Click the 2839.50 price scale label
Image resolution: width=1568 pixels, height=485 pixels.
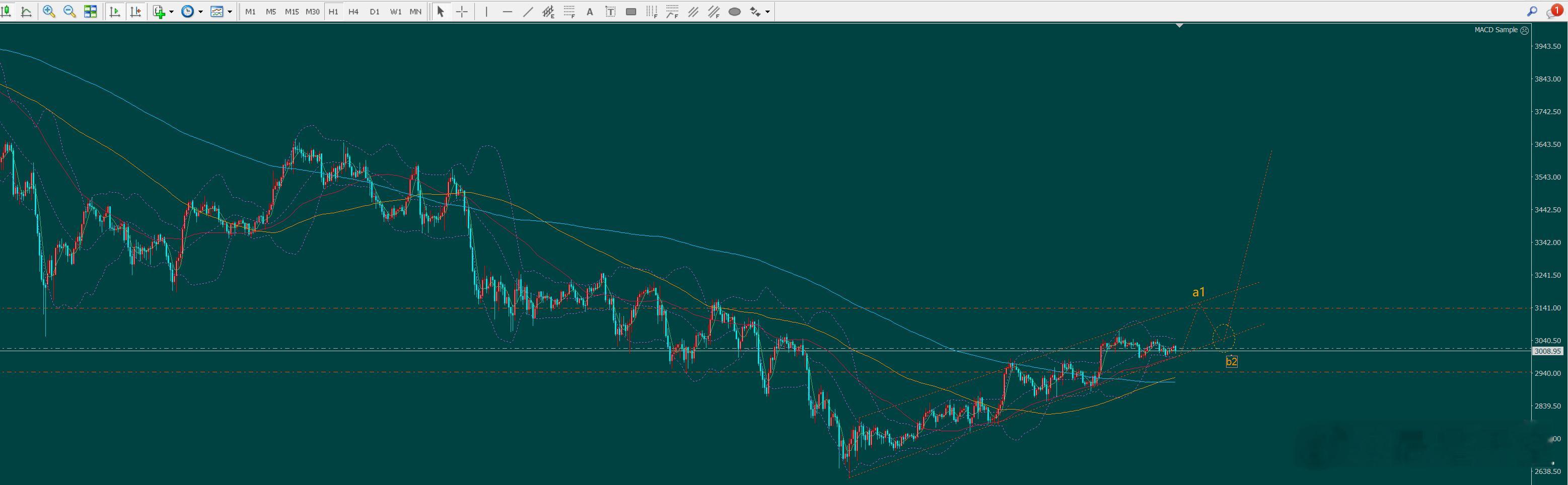[x=1547, y=406]
